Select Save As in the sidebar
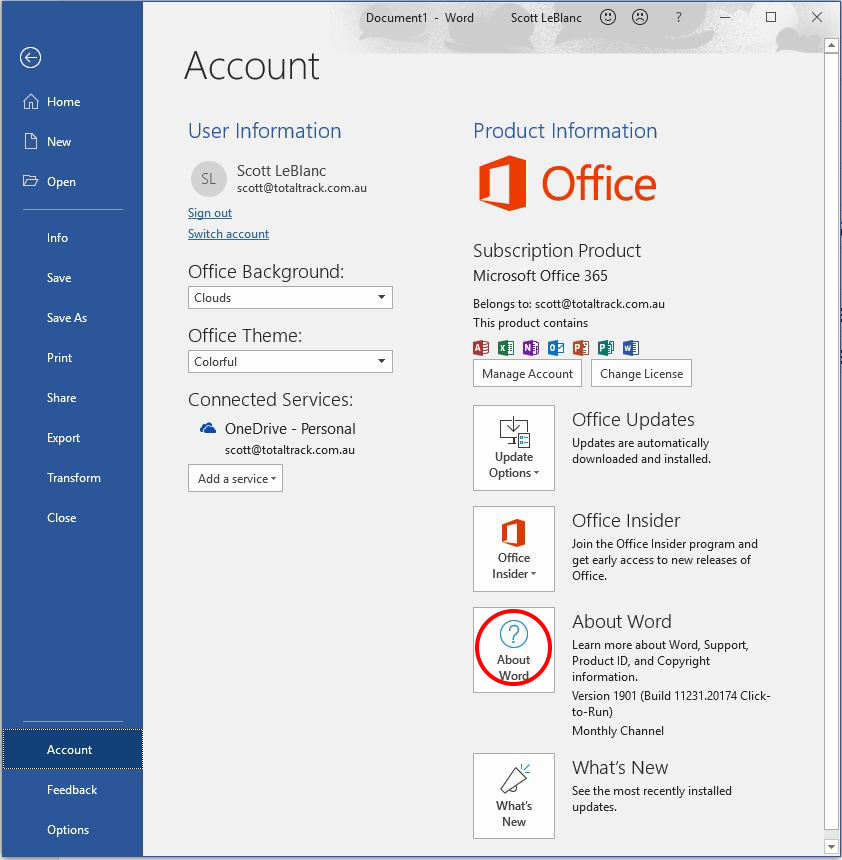This screenshot has width=842, height=860. 67,318
